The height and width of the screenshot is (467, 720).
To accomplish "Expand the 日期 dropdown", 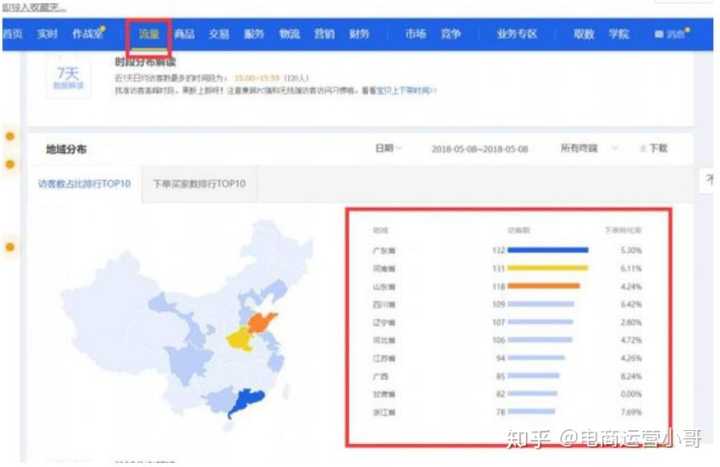I will (388, 148).
